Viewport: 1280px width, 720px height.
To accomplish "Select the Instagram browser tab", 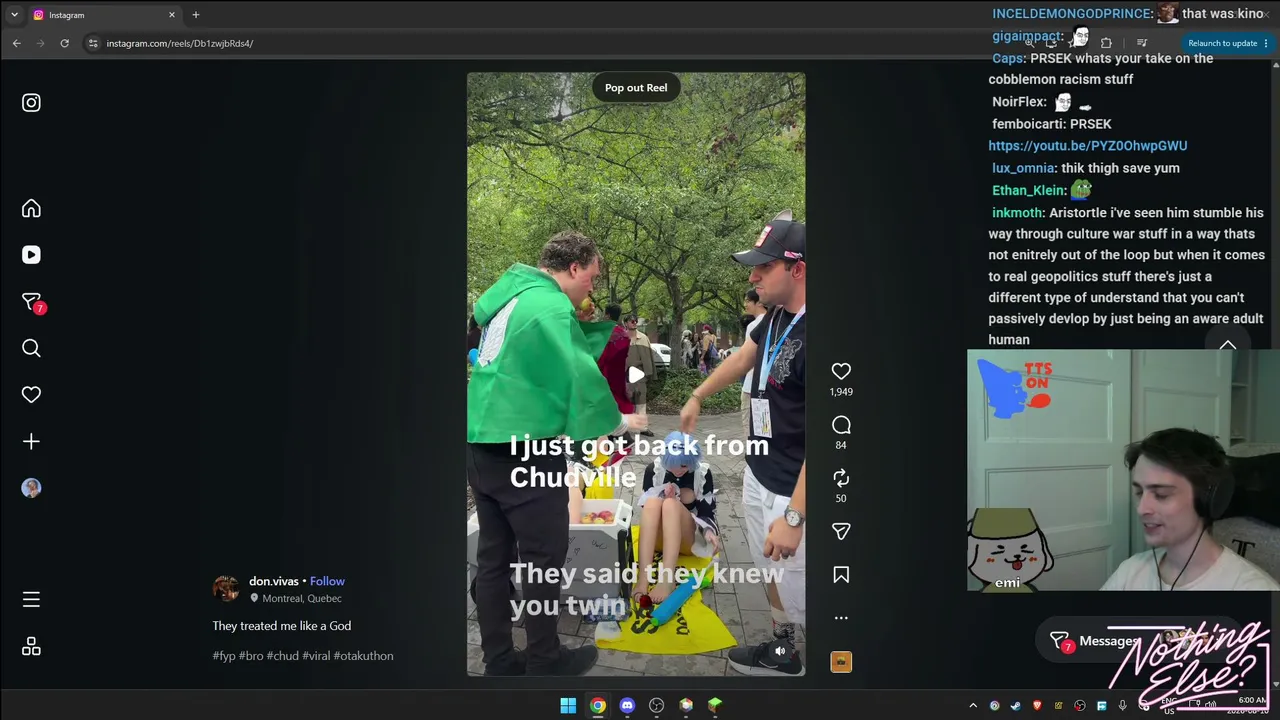I will [x=105, y=15].
